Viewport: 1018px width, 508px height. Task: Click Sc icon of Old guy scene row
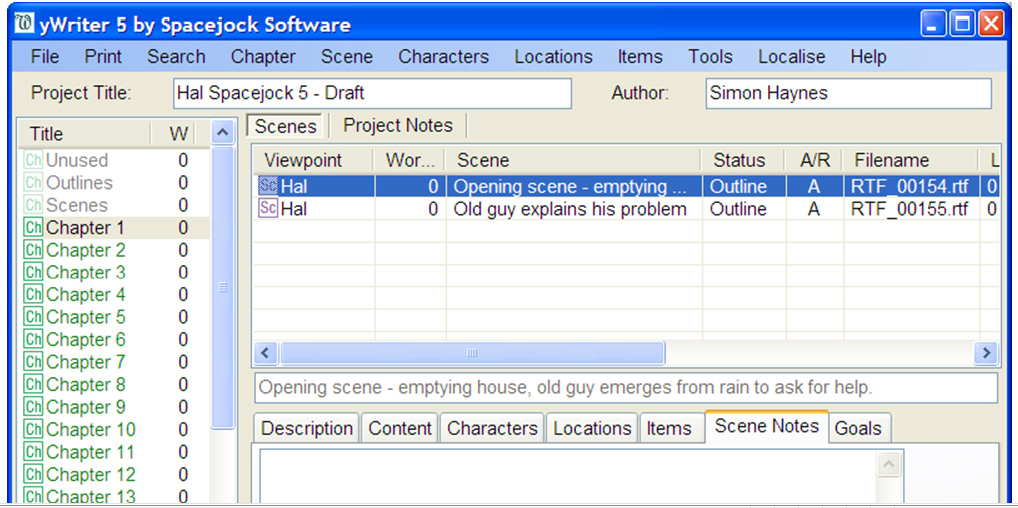pos(267,209)
